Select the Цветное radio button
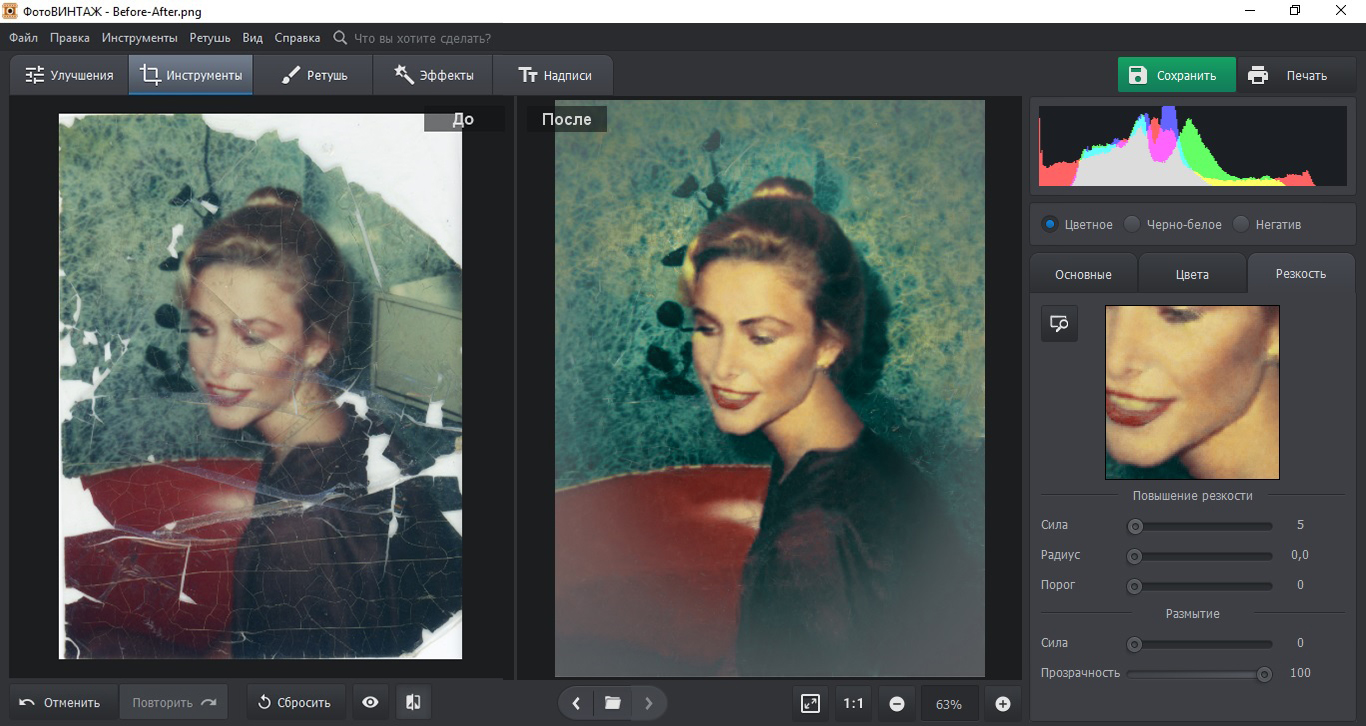1366x726 pixels. [x=1050, y=224]
